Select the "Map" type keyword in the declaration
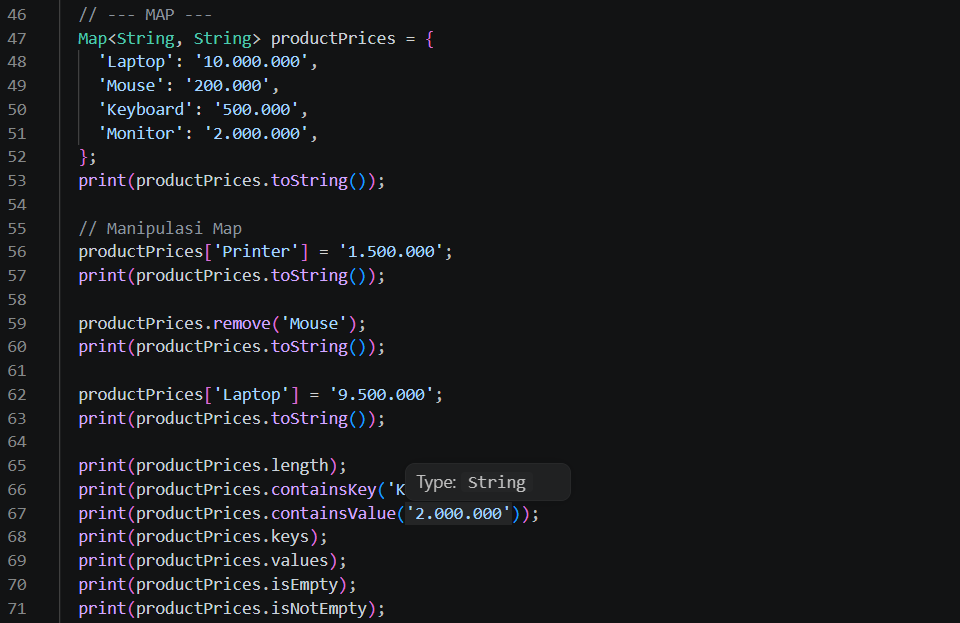Screen dimensions: 960x623 (92, 39)
